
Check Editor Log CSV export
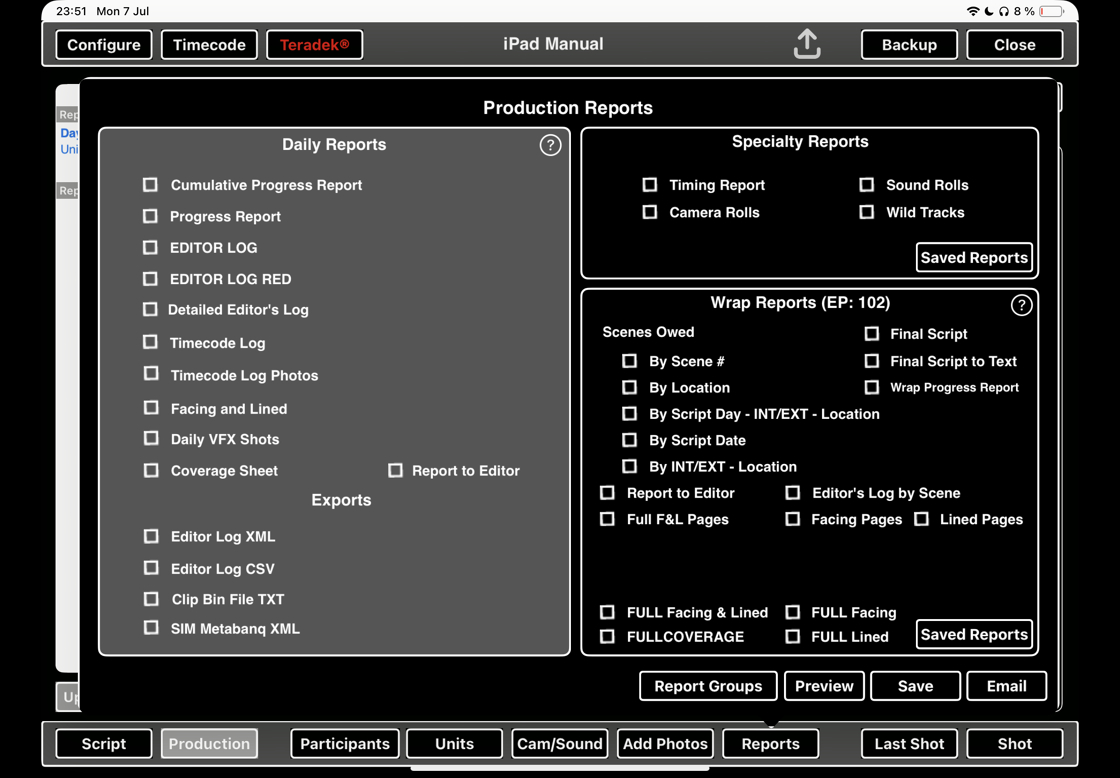(x=151, y=567)
